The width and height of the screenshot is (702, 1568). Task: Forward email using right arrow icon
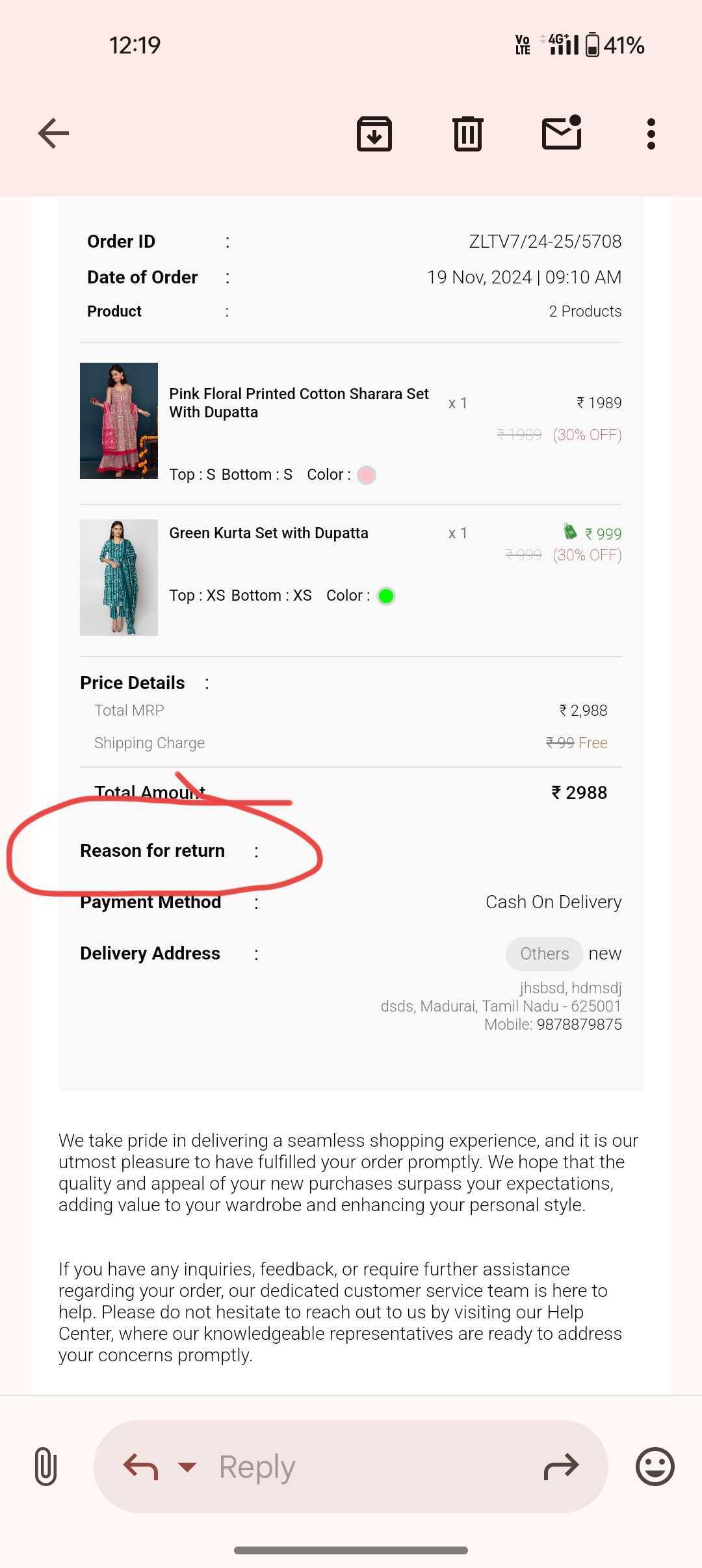[x=561, y=1467]
